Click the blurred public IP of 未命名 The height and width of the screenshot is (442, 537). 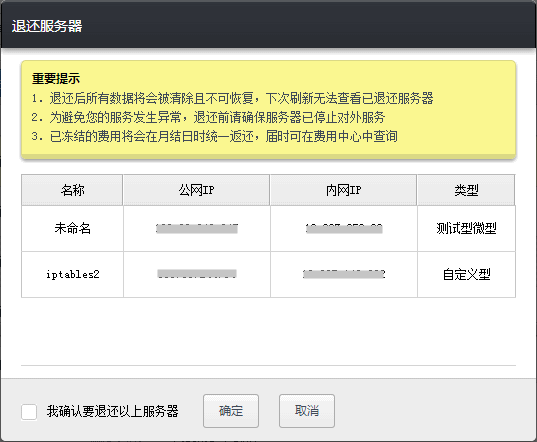click(197, 228)
